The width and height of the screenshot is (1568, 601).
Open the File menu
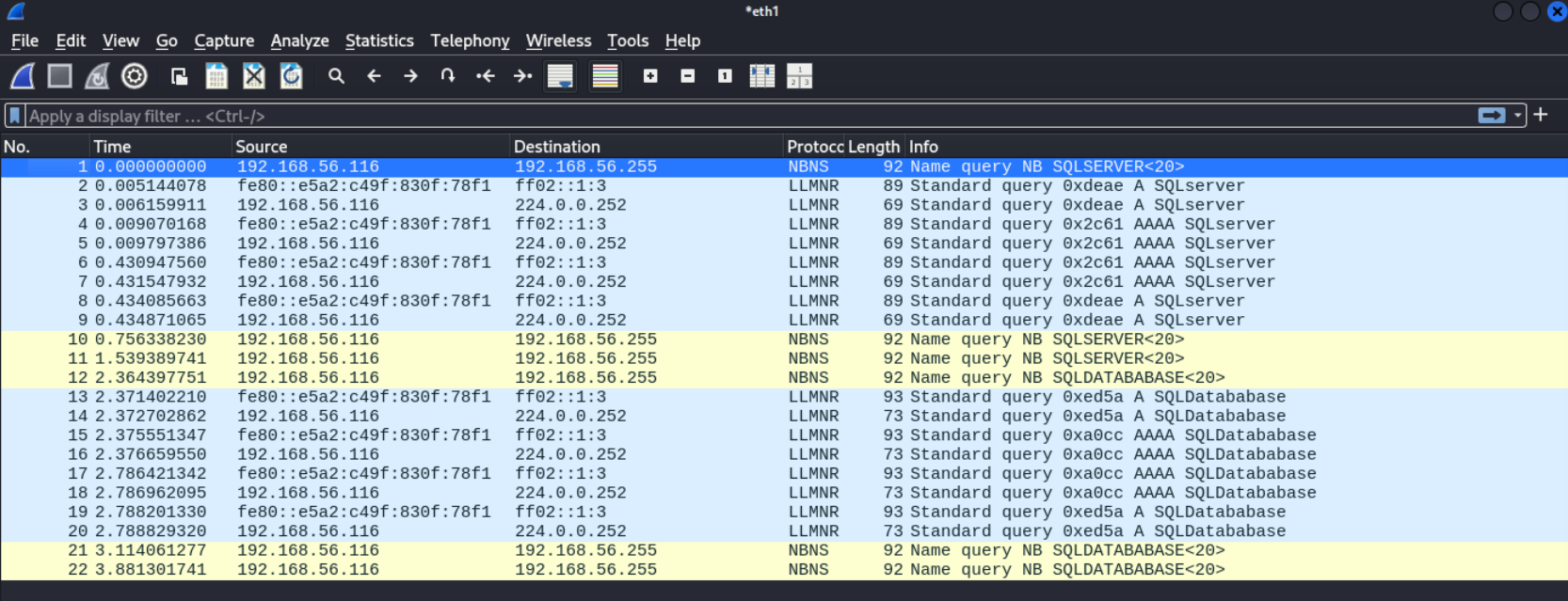tap(24, 40)
